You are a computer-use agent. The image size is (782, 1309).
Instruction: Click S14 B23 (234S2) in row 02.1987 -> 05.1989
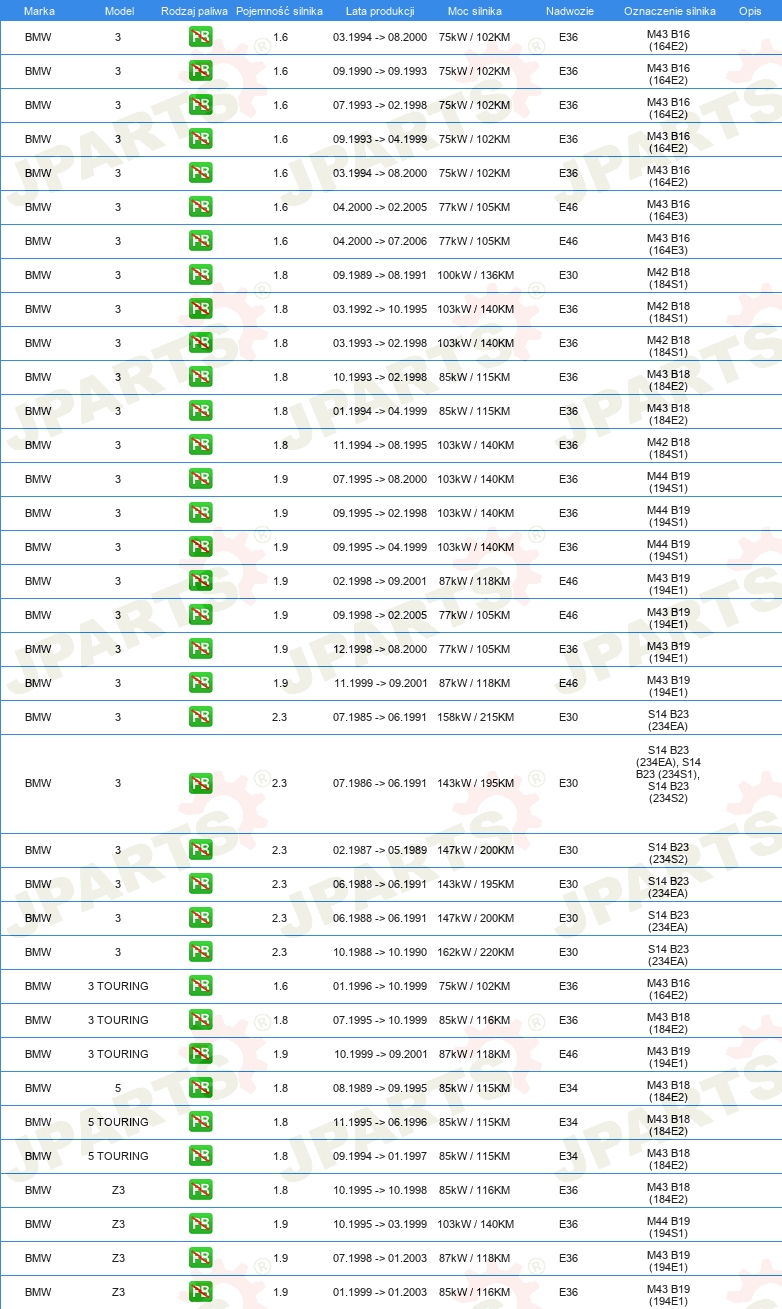coord(668,853)
